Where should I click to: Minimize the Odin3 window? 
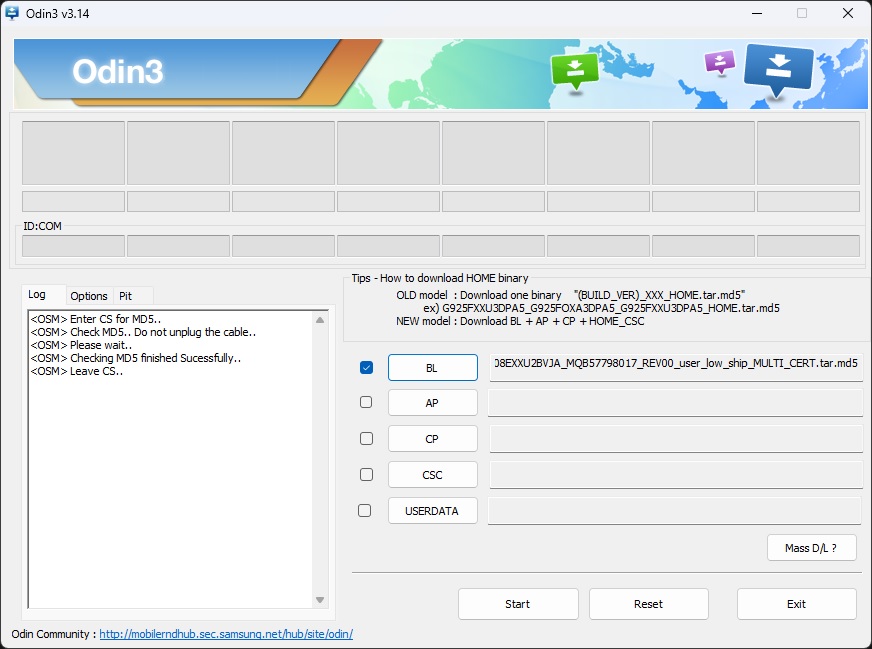pyautogui.click(x=754, y=13)
